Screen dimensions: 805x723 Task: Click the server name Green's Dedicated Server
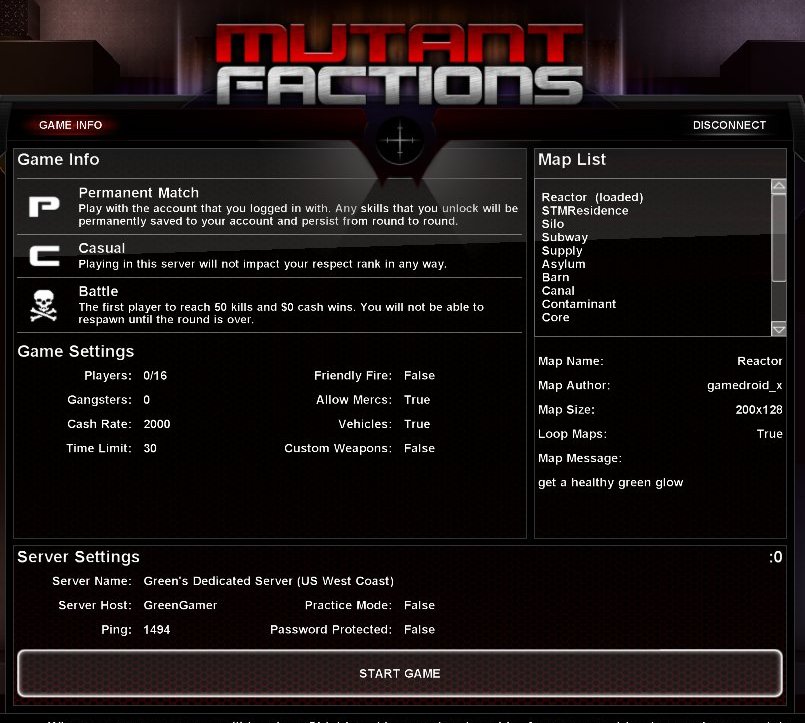coord(269,581)
